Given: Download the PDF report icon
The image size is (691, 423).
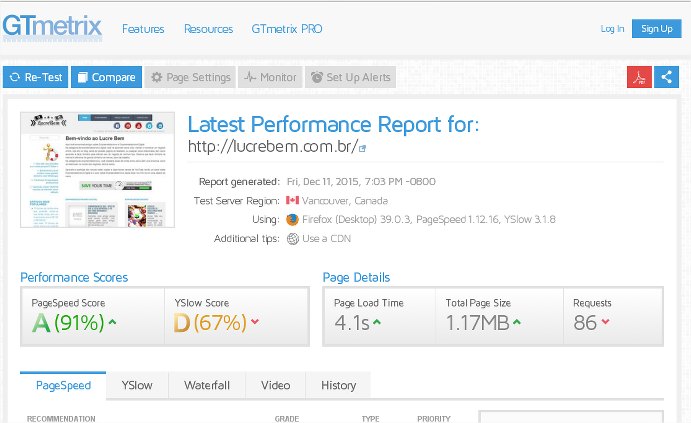Looking at the screenshot, I should (x=639, y=77).
